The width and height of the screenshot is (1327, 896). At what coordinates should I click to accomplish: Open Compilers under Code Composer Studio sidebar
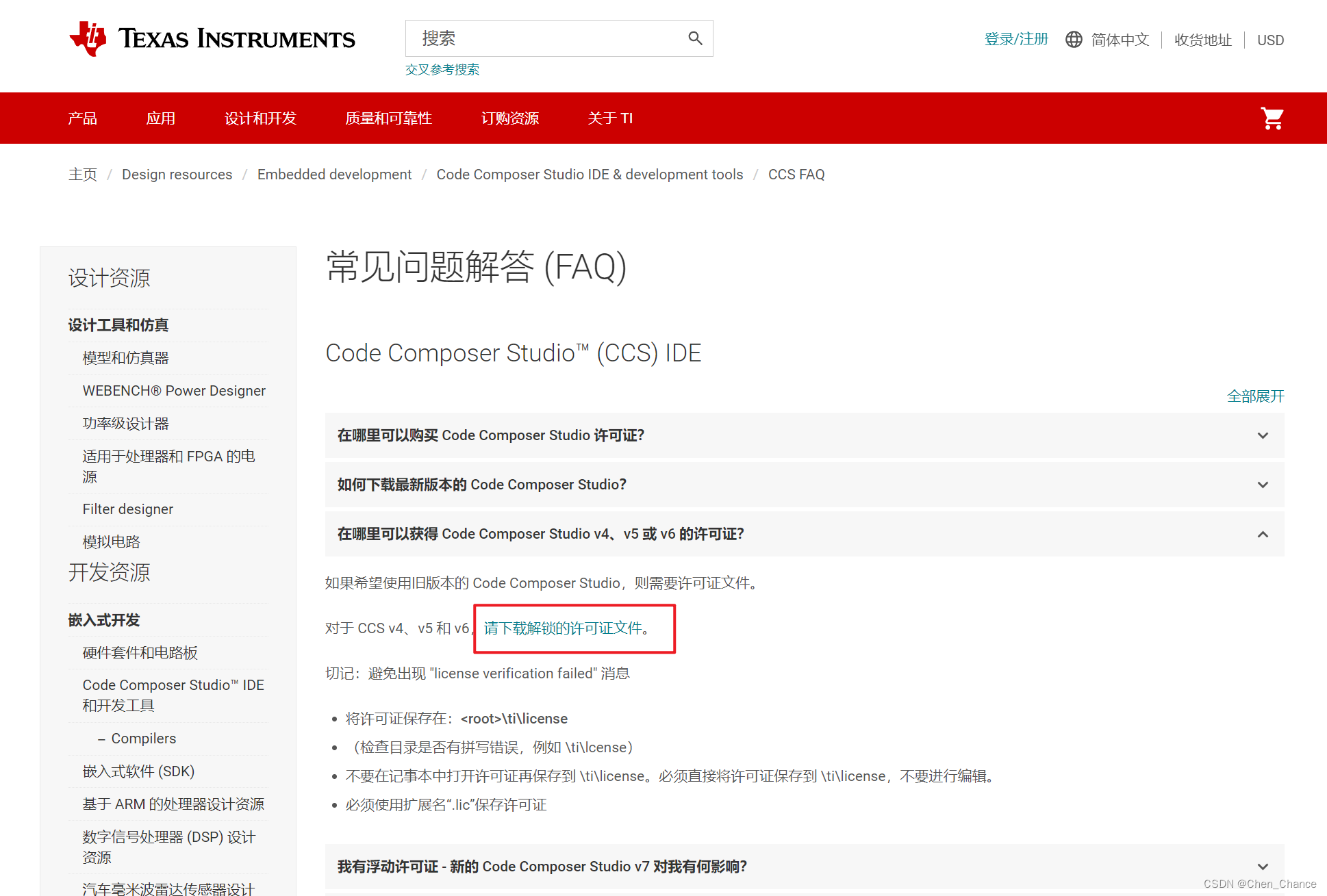[143, 738]
